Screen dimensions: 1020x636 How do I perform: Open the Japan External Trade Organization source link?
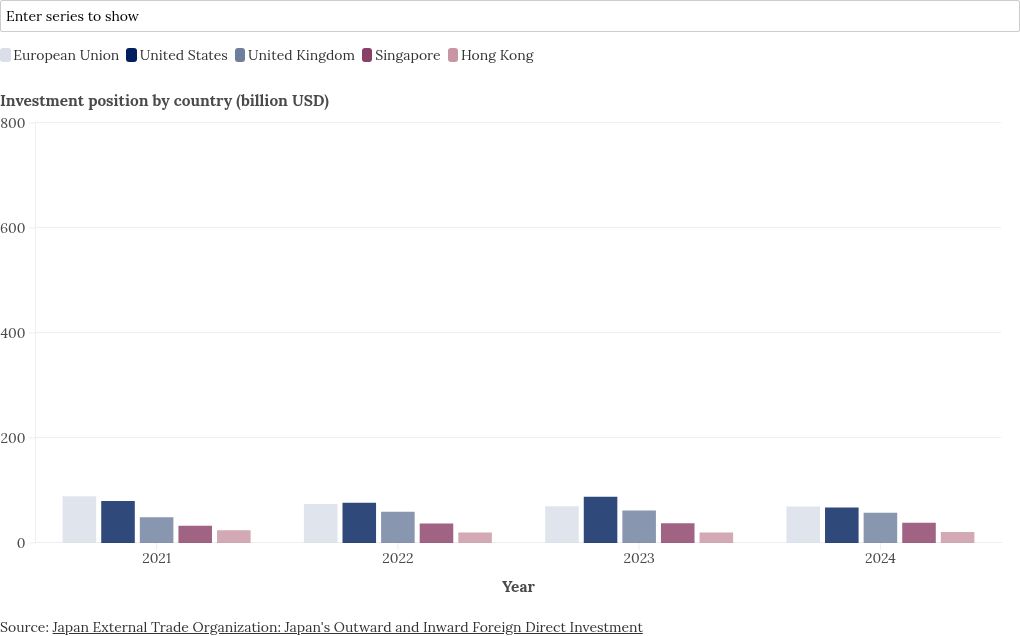tap(347, 627)
